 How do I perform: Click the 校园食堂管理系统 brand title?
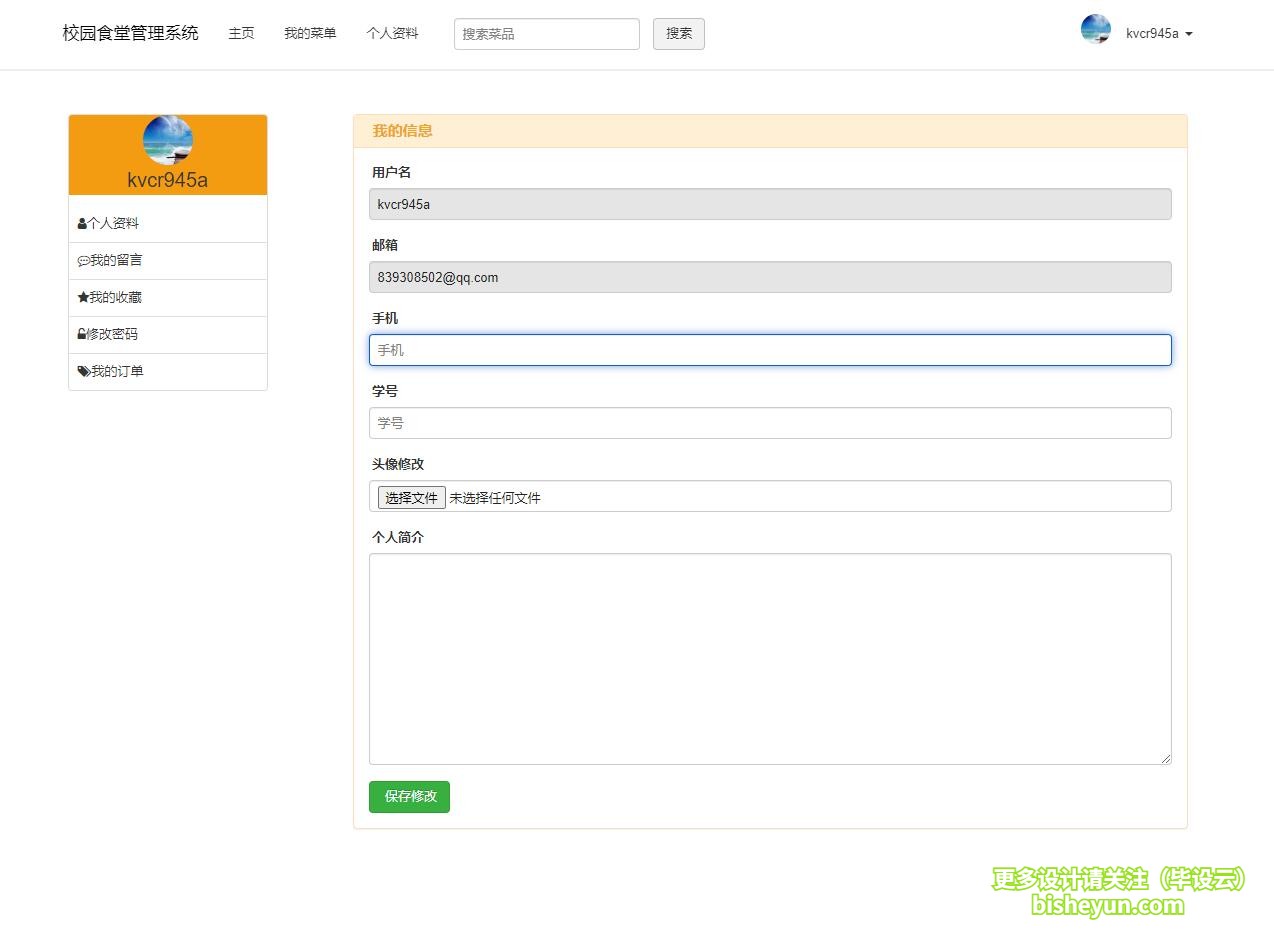pos(130,33)
